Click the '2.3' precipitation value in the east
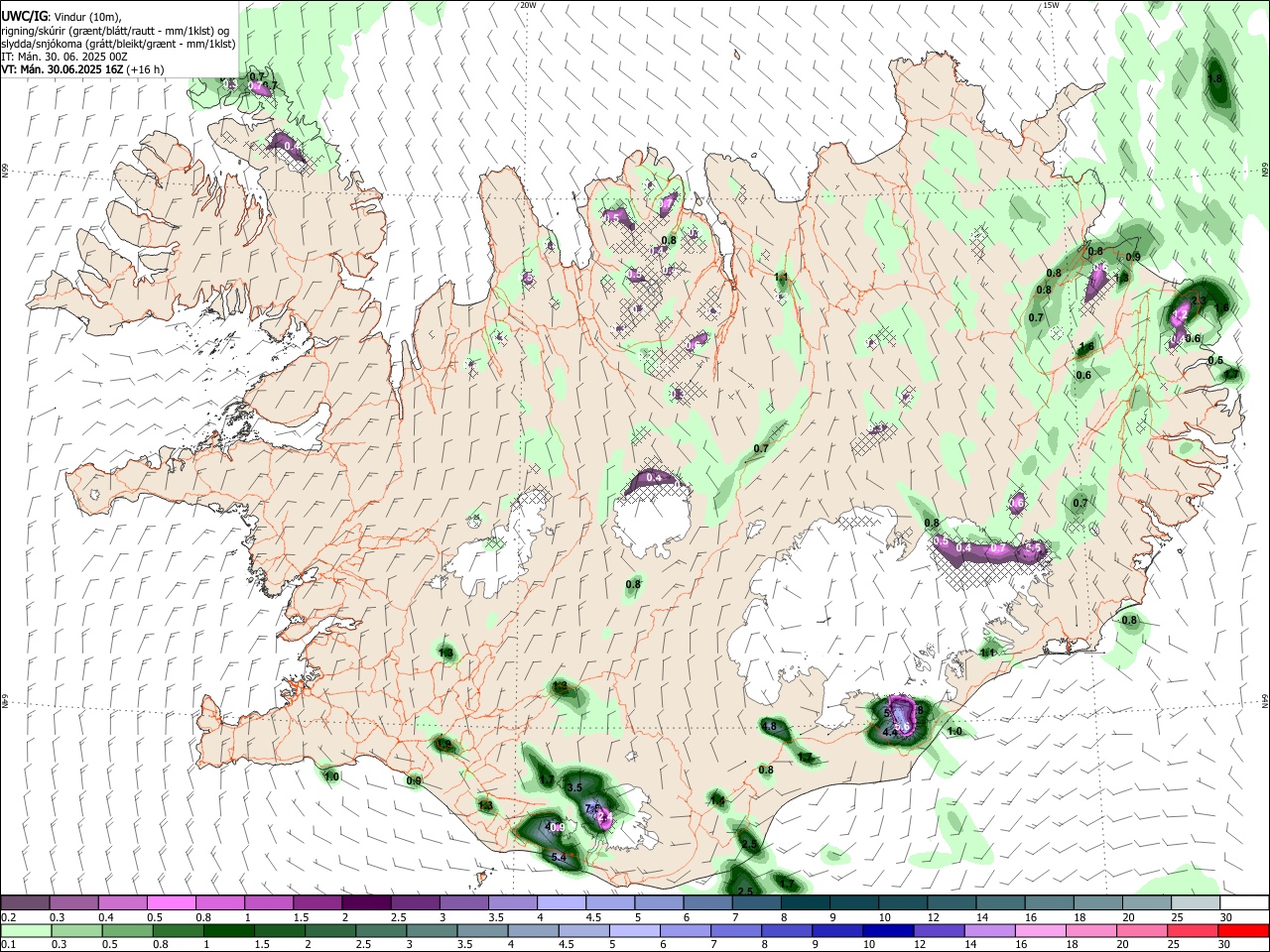 1199,300
